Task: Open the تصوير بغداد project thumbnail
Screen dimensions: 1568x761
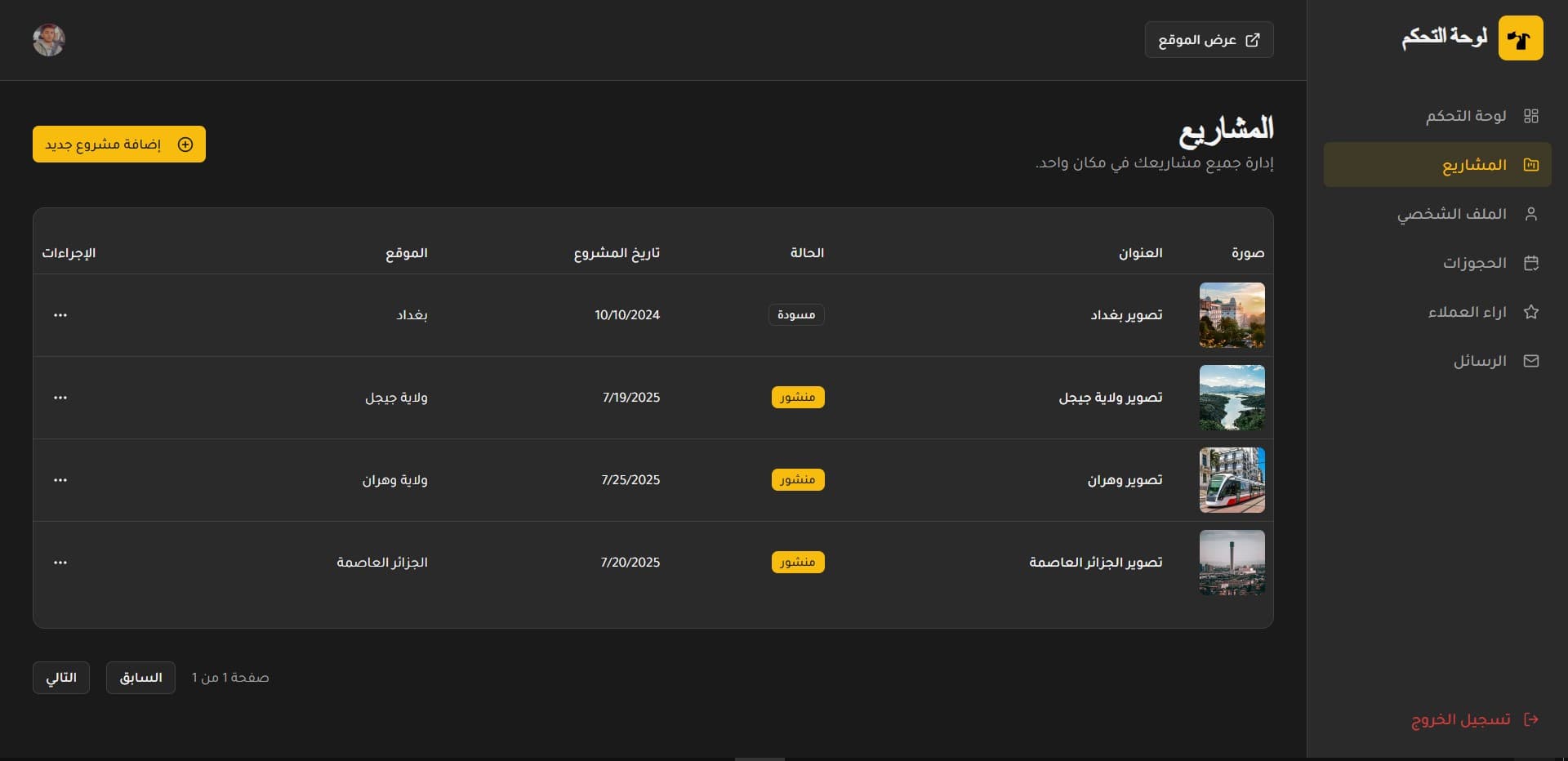Action: [x=1232, y=315]
